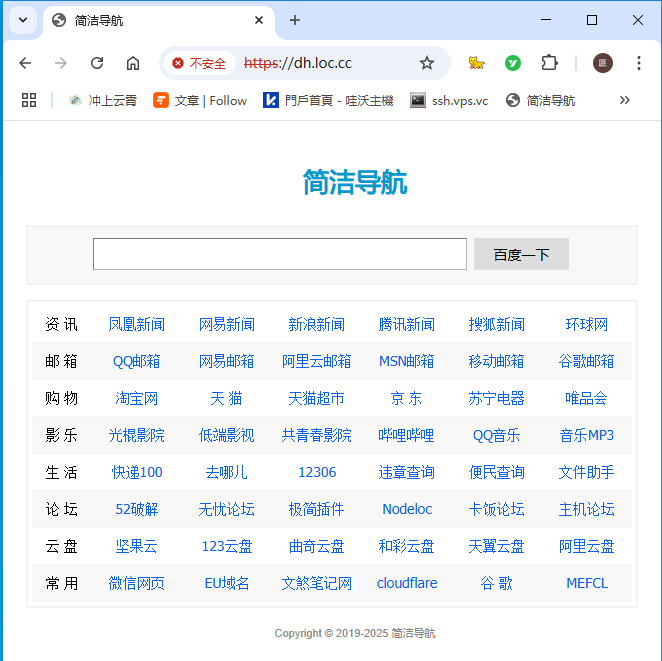This screenshot has height=661, width=662.
Task: Click the browser forward arrow
Action: pyautogui.click(x=61, y=63)
